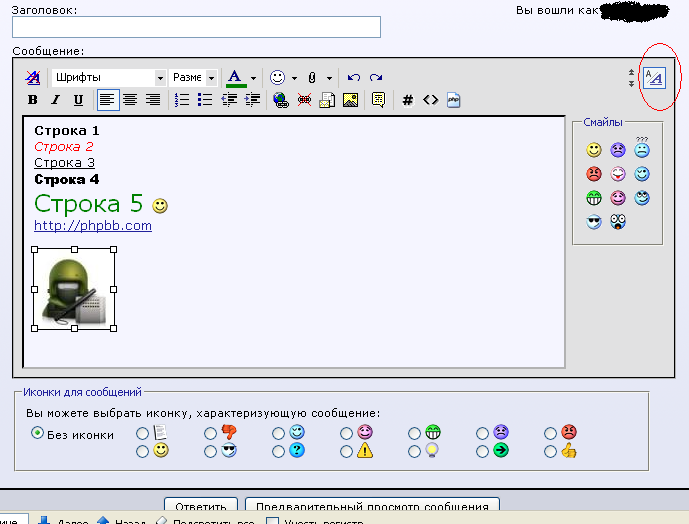
Task: Switch editor mode with the circled A icon
Action: coord(653,77)
